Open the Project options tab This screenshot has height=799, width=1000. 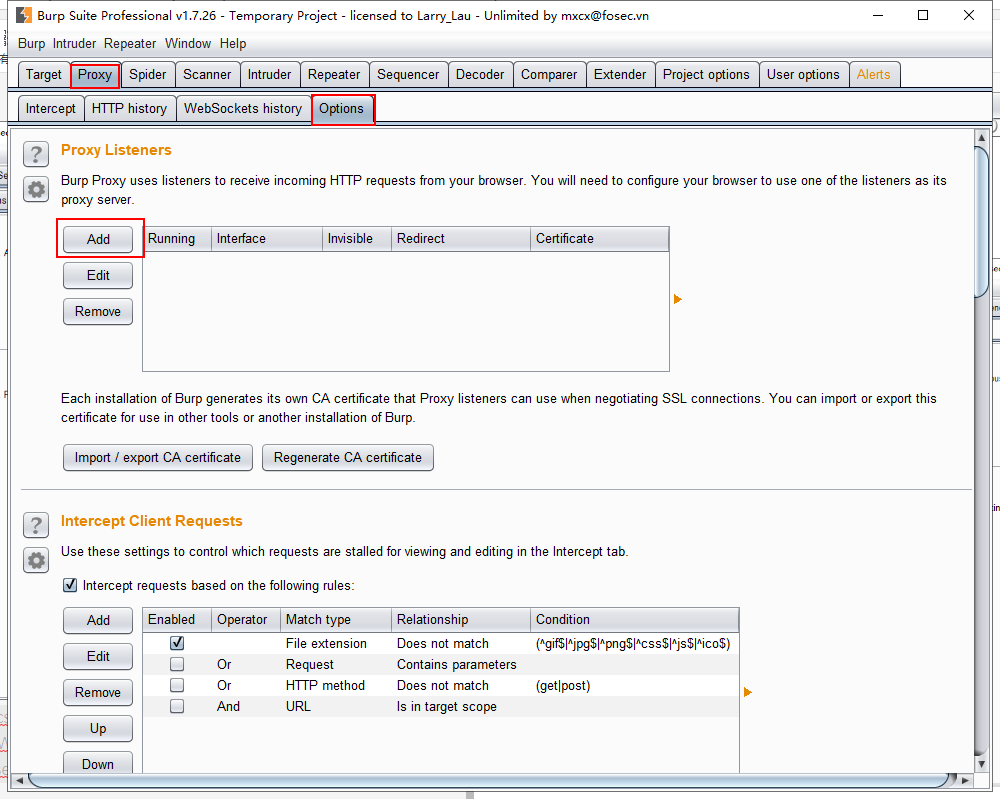point(706,75)
